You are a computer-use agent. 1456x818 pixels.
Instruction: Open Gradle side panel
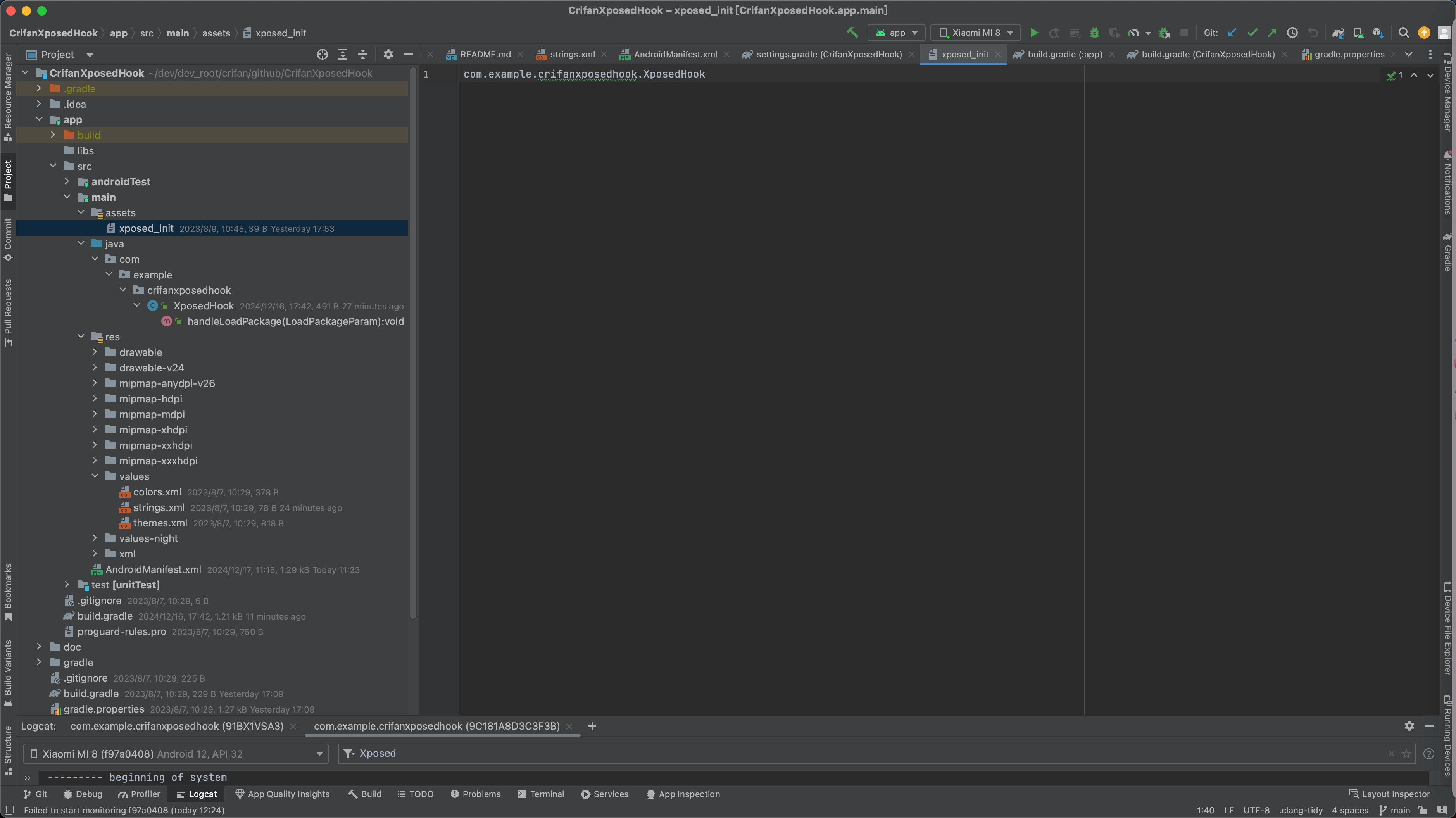tap(1447, 252)
